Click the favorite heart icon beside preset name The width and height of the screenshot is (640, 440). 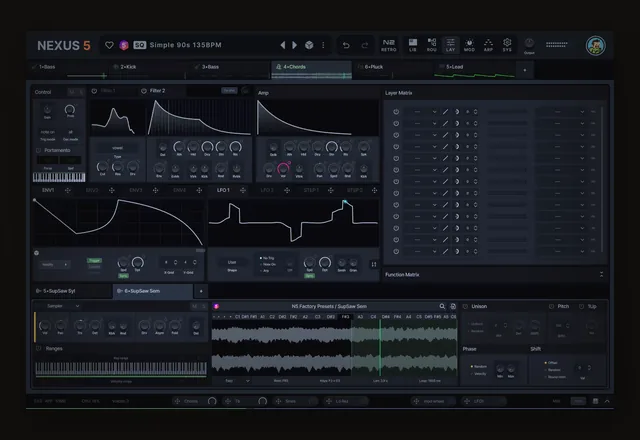(109, 45)
